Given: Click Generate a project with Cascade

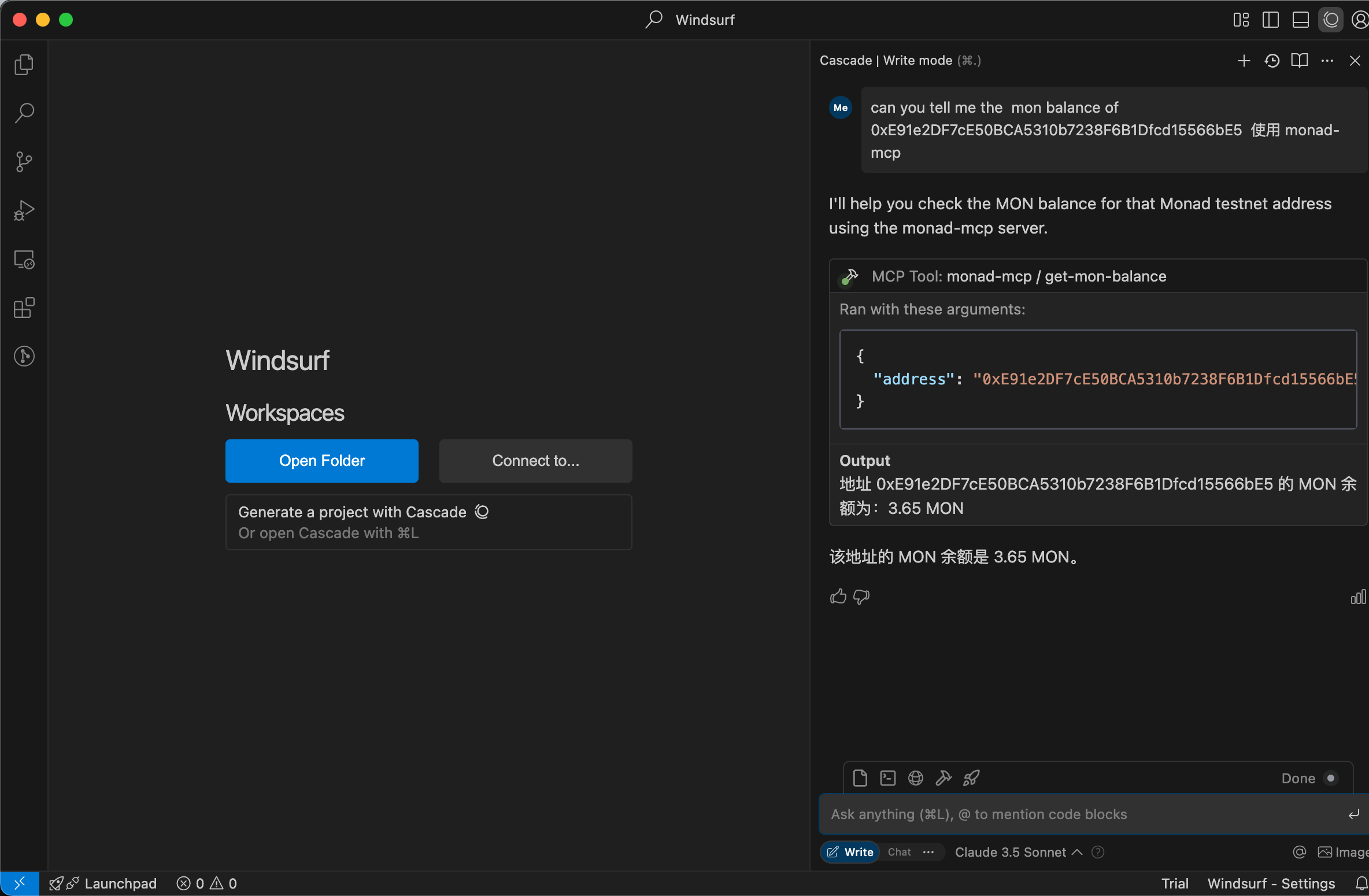Looking at the screenshot, I should (428, 522).
